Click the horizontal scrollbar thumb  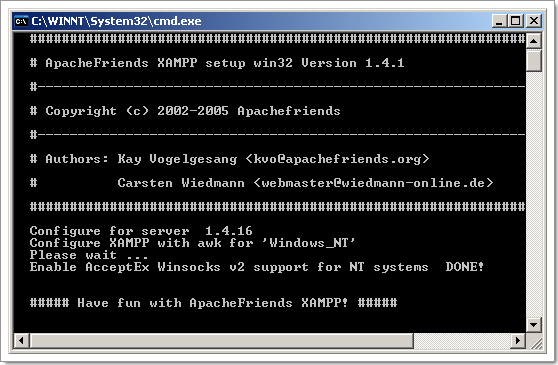222,340
